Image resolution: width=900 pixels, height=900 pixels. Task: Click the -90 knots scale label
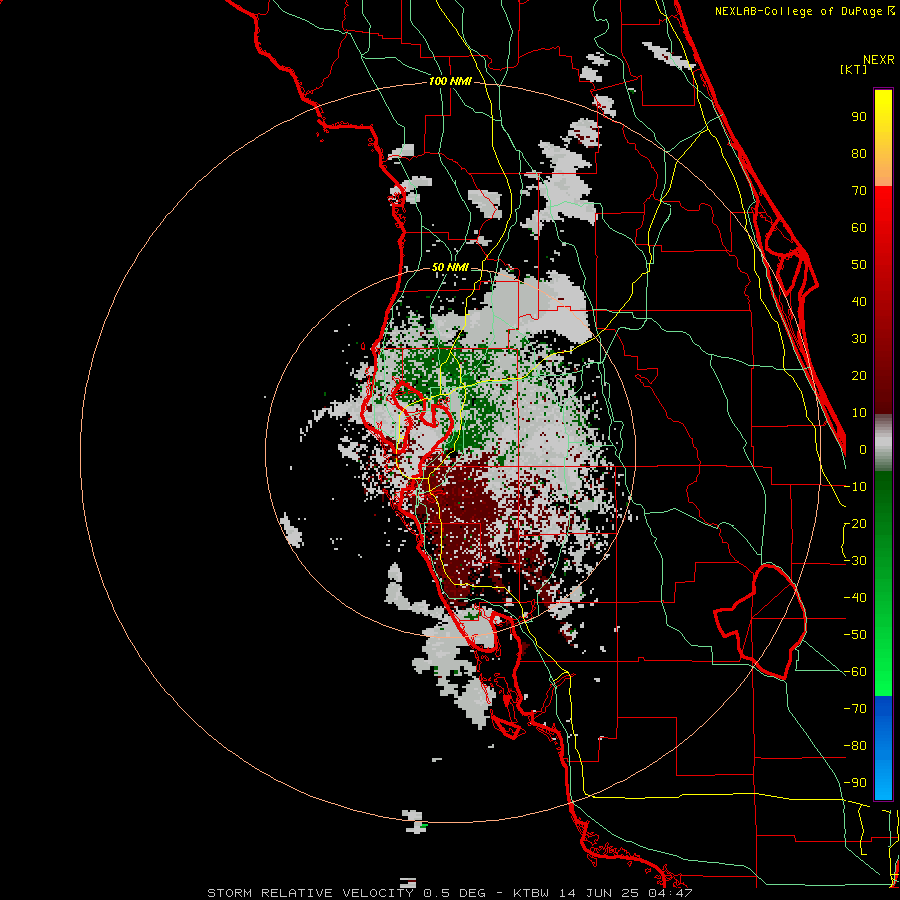(x=856, y=783)
